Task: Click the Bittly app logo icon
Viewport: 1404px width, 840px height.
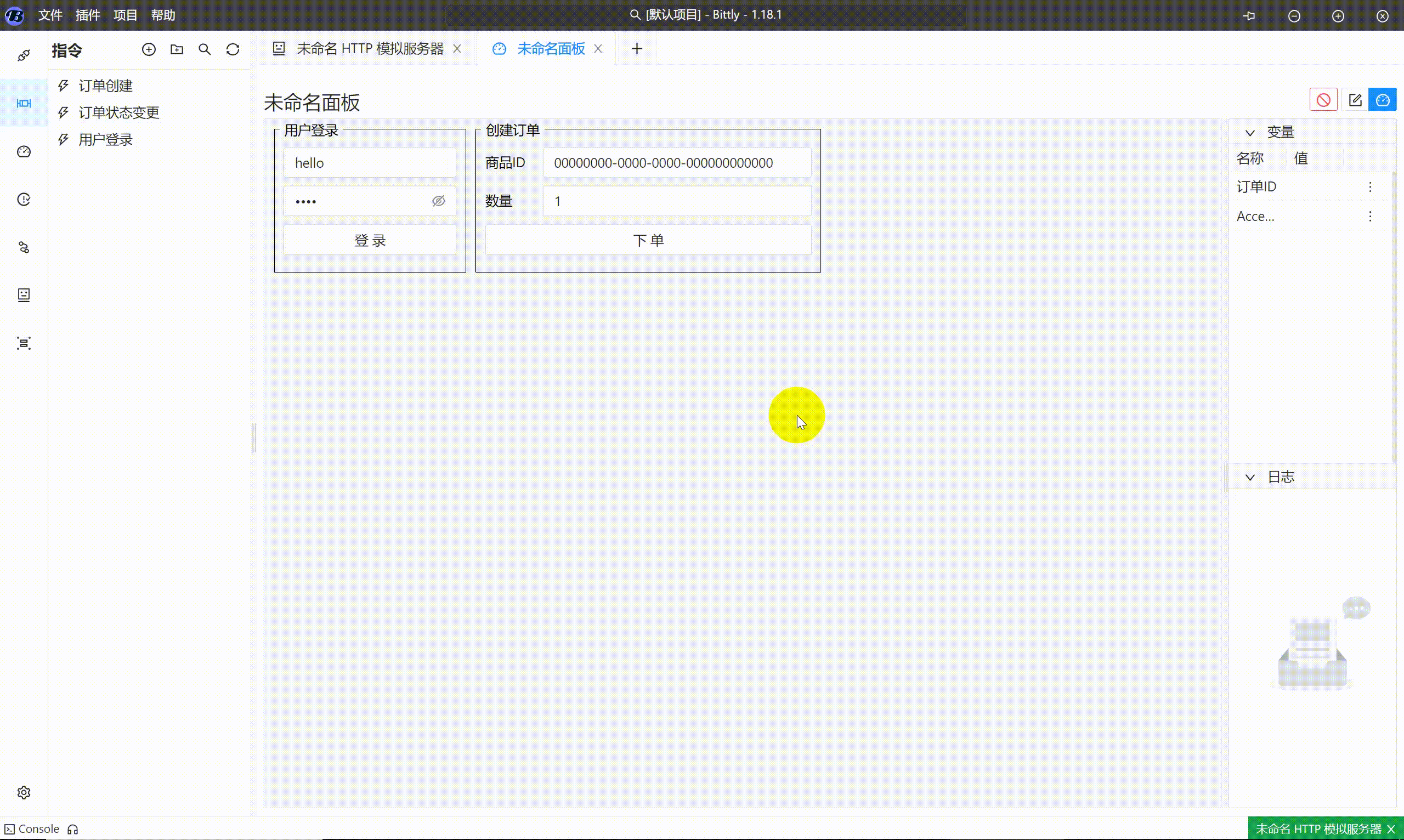Action: [15, 15]
